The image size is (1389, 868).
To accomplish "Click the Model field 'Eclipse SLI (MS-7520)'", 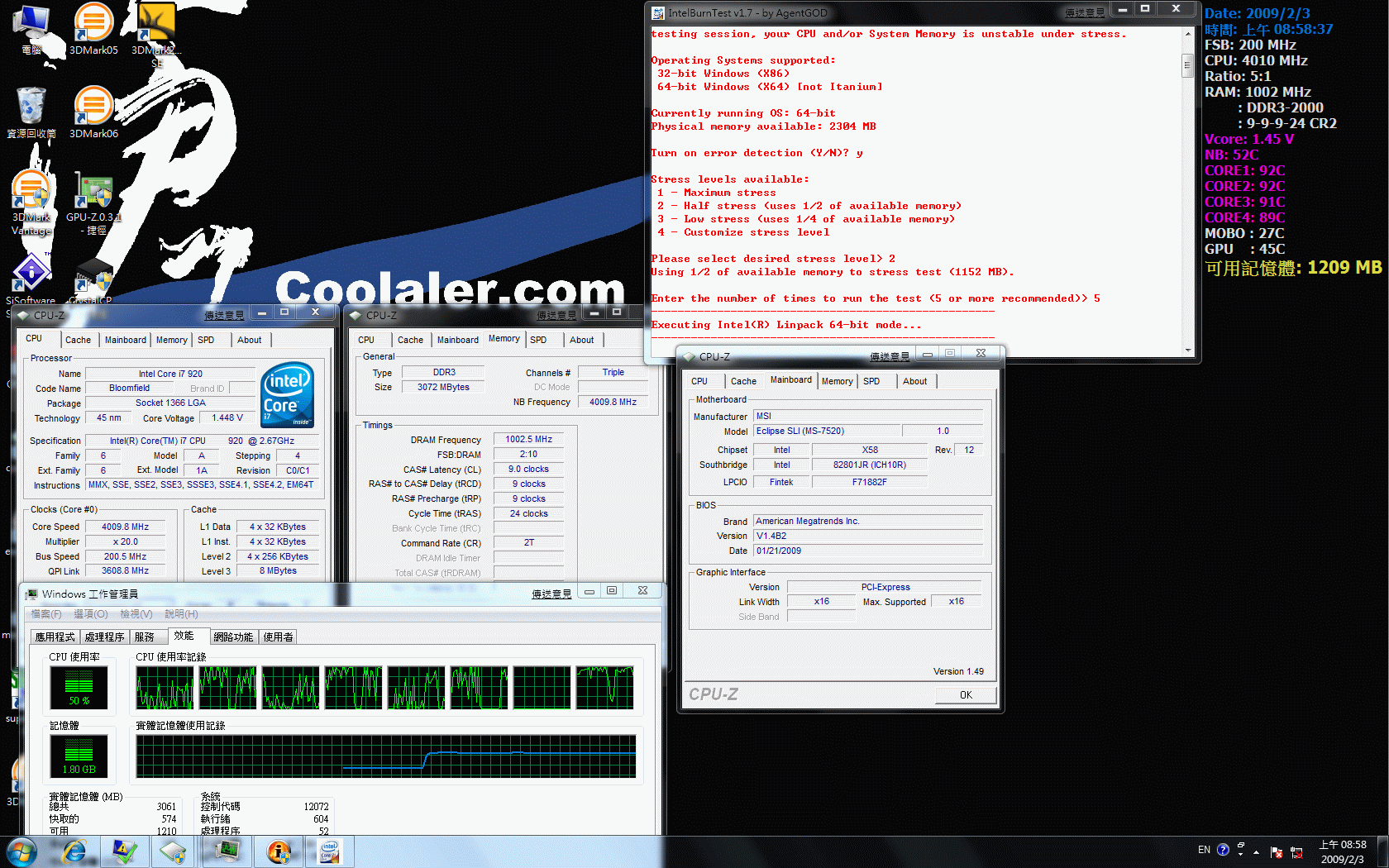I will 827,432.
